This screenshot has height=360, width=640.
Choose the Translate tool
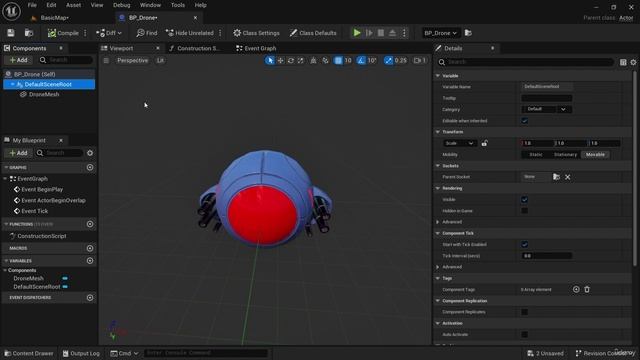click(280, 60)
